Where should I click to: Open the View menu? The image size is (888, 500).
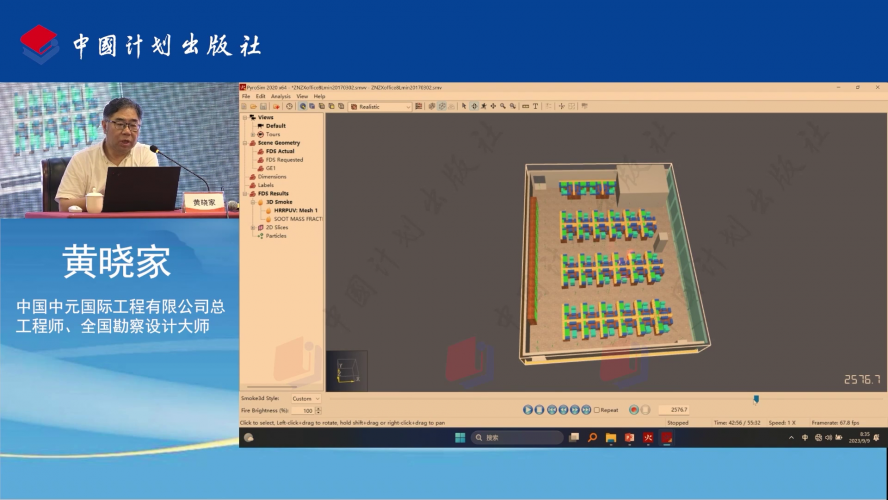point(301,96)
